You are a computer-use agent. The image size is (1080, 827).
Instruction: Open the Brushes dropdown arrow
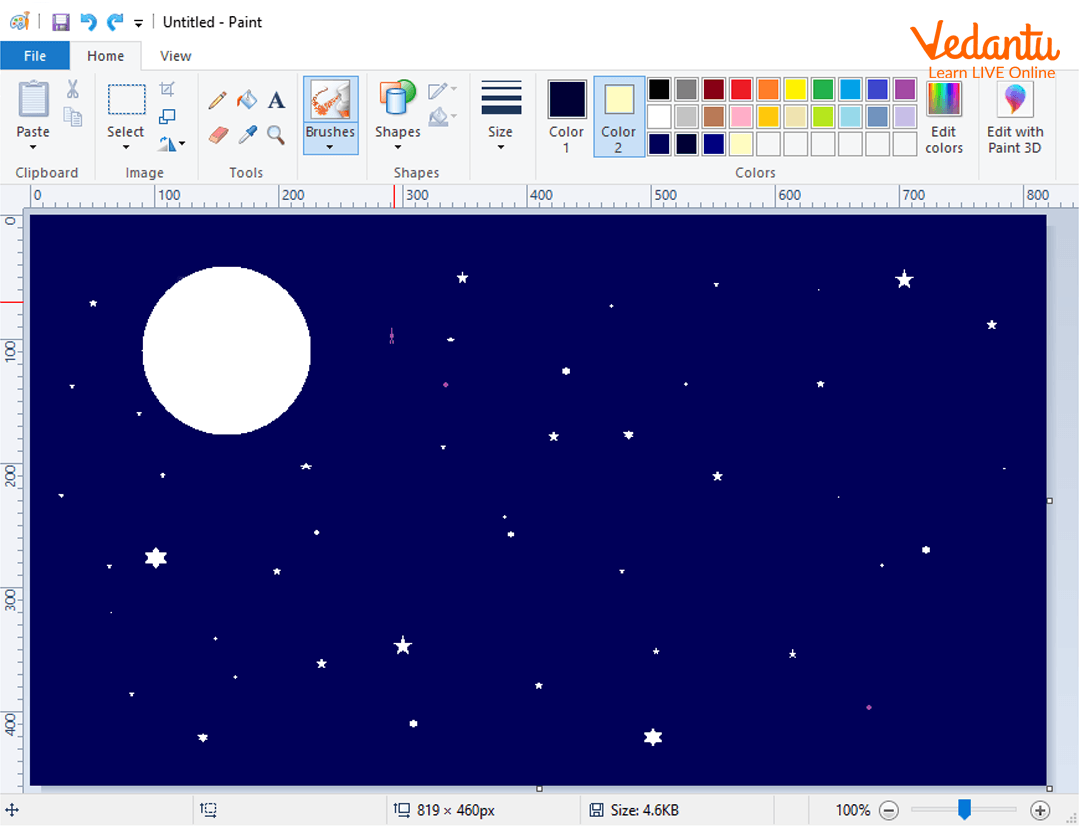[330, 148]
